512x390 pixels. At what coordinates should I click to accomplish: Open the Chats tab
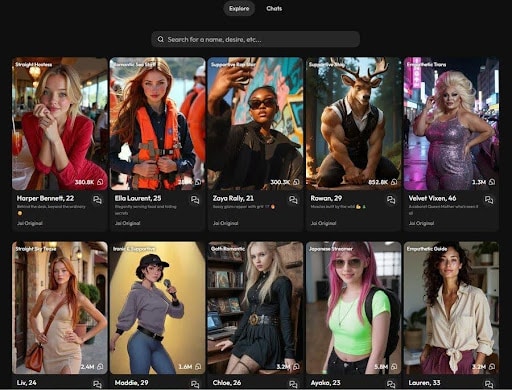coord(274,9)
